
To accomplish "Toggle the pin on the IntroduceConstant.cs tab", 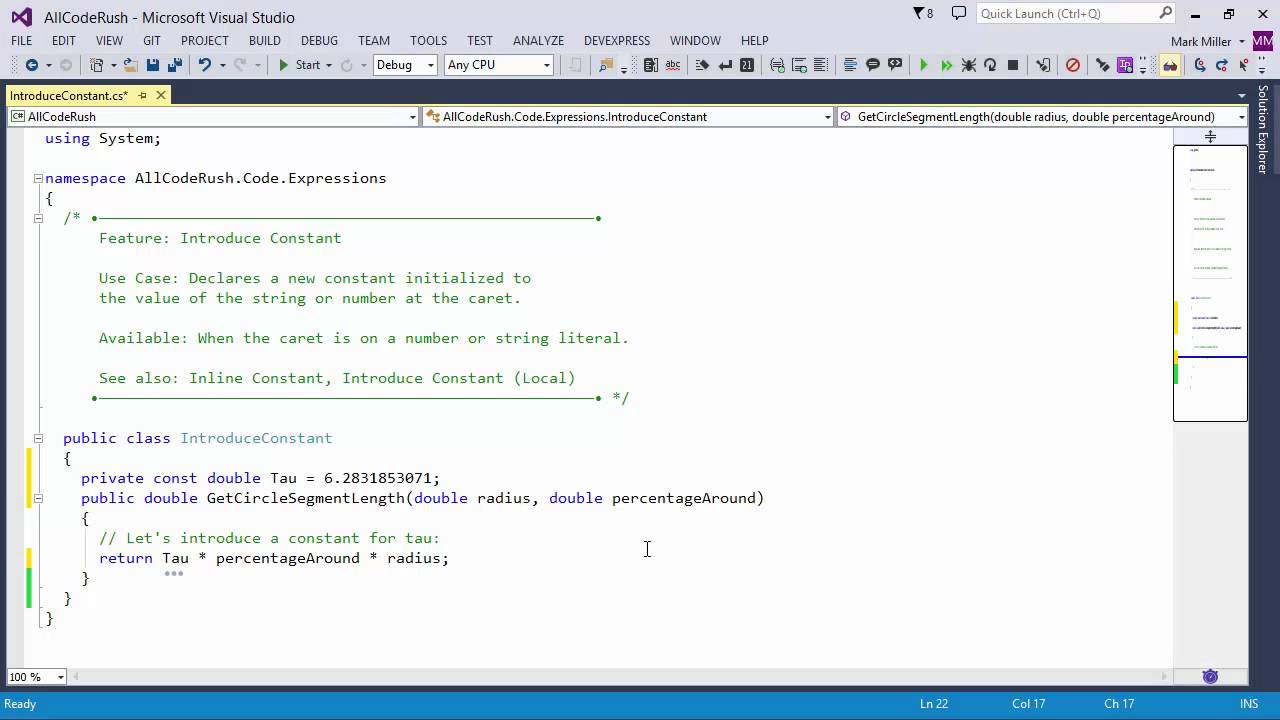I will pos(143,95).
